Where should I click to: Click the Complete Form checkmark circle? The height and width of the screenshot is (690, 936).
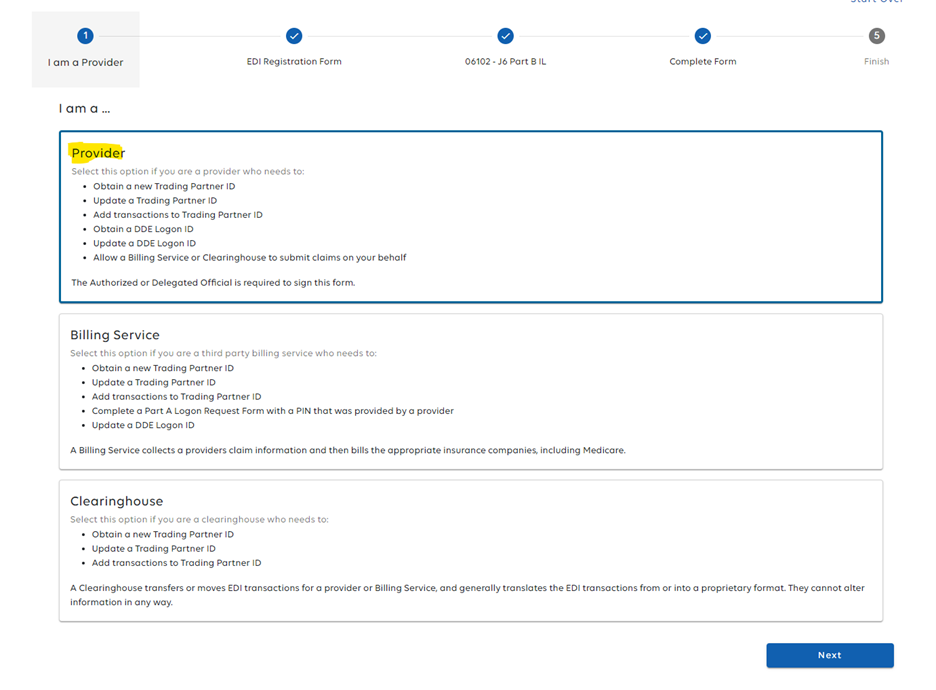[703, 36]
